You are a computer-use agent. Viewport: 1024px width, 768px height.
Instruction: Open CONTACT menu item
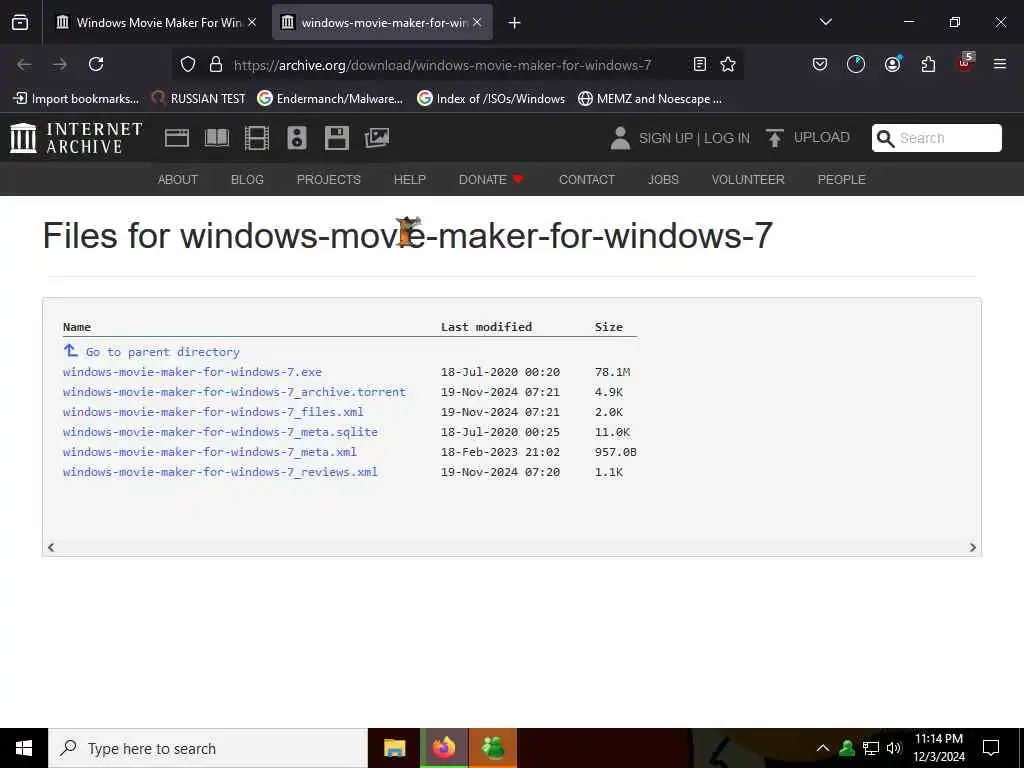tap(586, 180)
